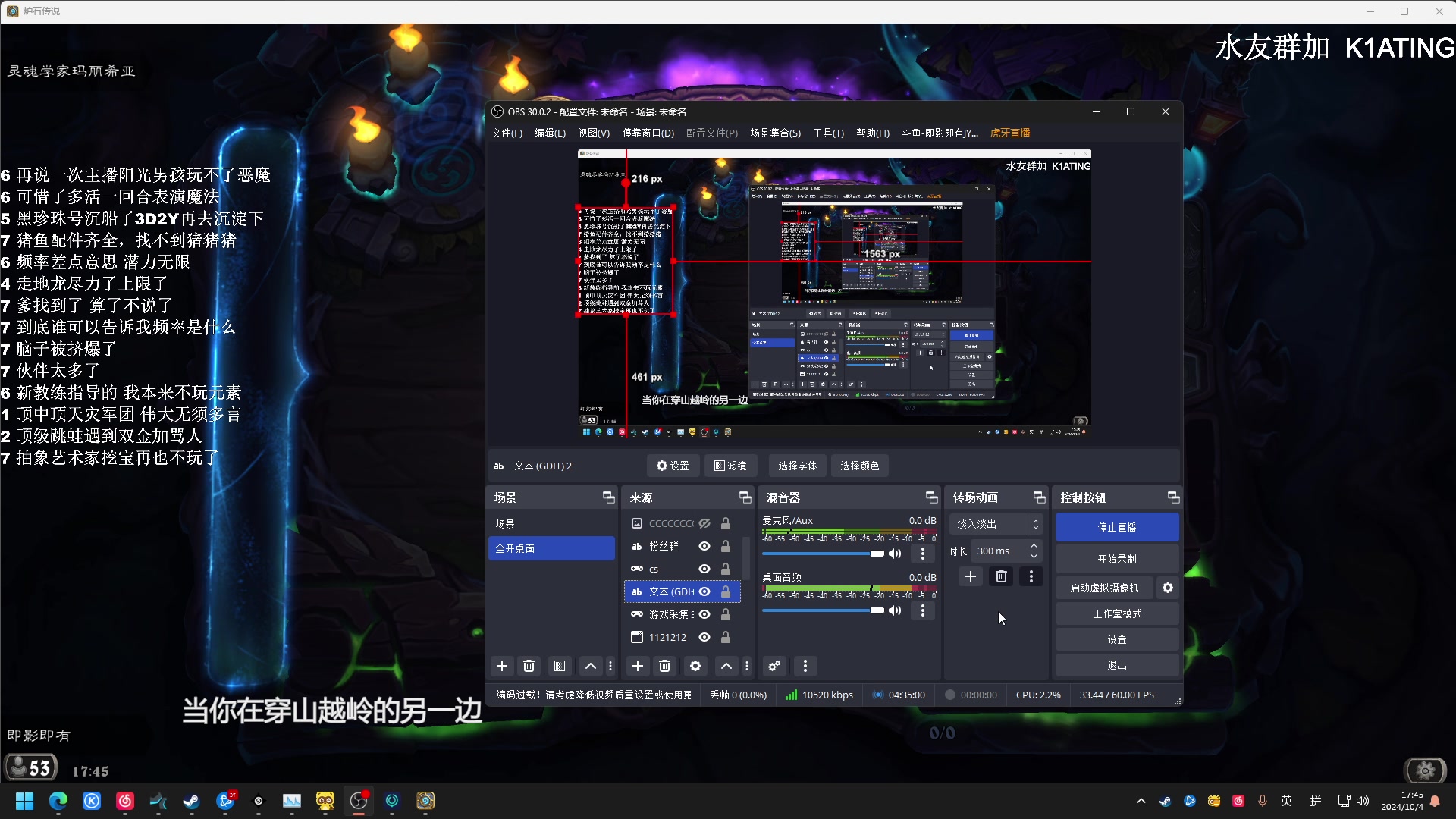Hide the 文本 (GDI+) source
Image resolution: width=1456 pixels, height=819 pixels.
tap(704, 591)
